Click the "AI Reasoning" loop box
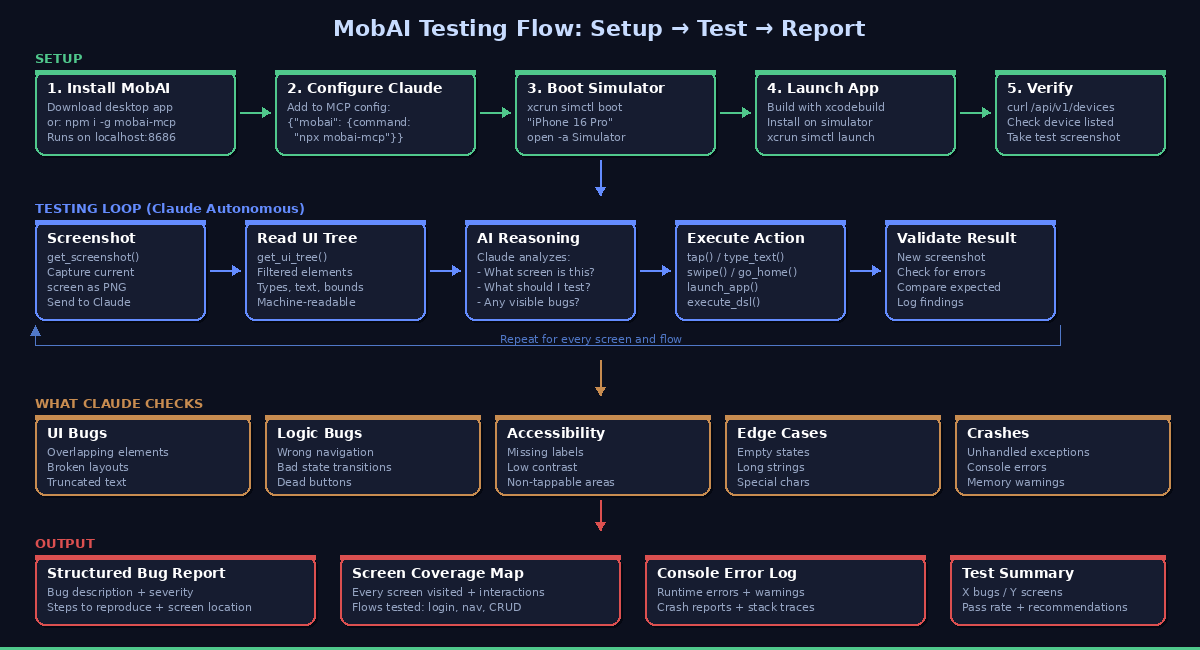The image size is (1200, 650). tap(550, 270)
